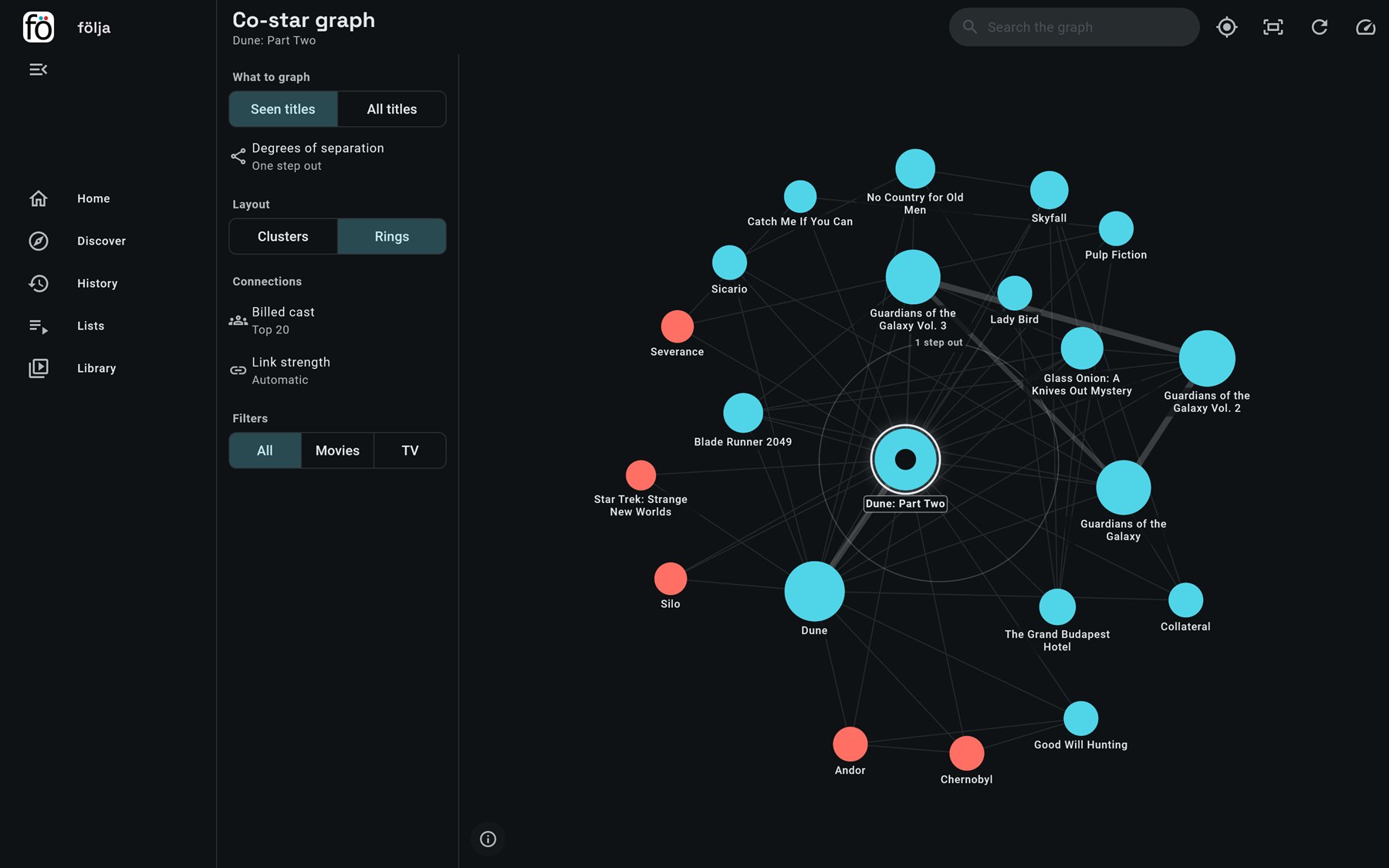Click the refresh graph icon
This screenshot has width=1389, height=868.
1320,27
